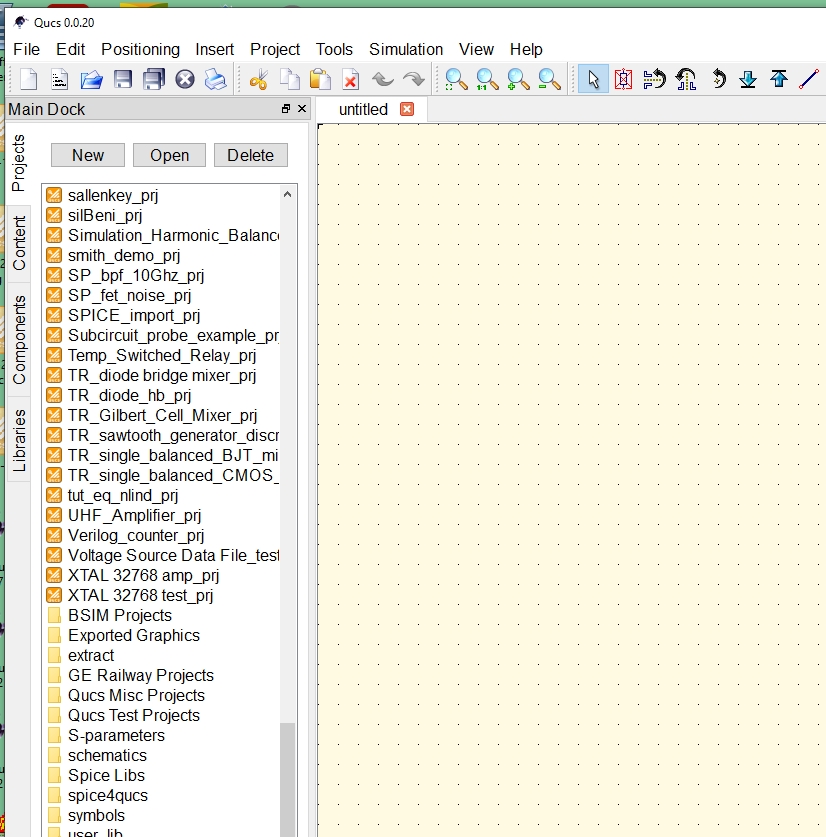Image resolution: width=826 pixels, height=837 pixels.
Task: Open the Tools menu
Action: coord(334,49)
